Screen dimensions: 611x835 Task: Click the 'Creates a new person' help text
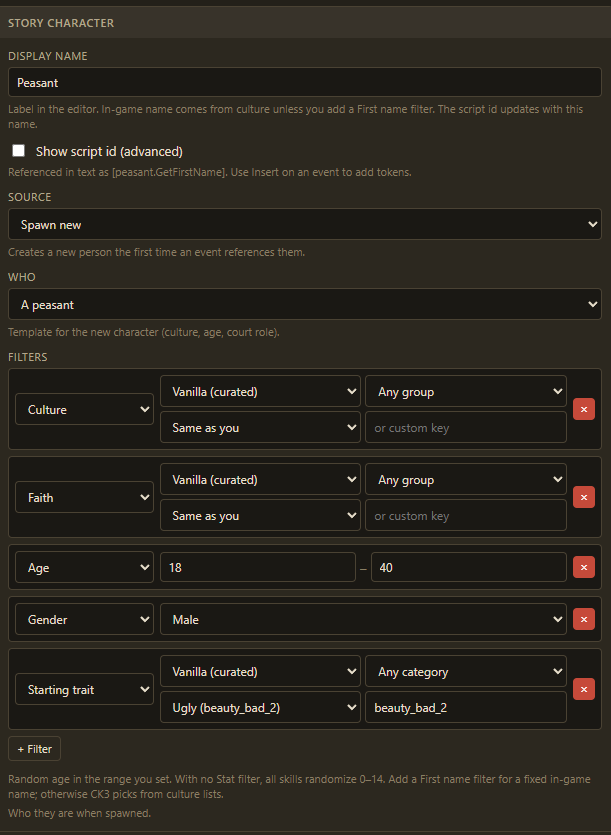click(x=157, y=252)
